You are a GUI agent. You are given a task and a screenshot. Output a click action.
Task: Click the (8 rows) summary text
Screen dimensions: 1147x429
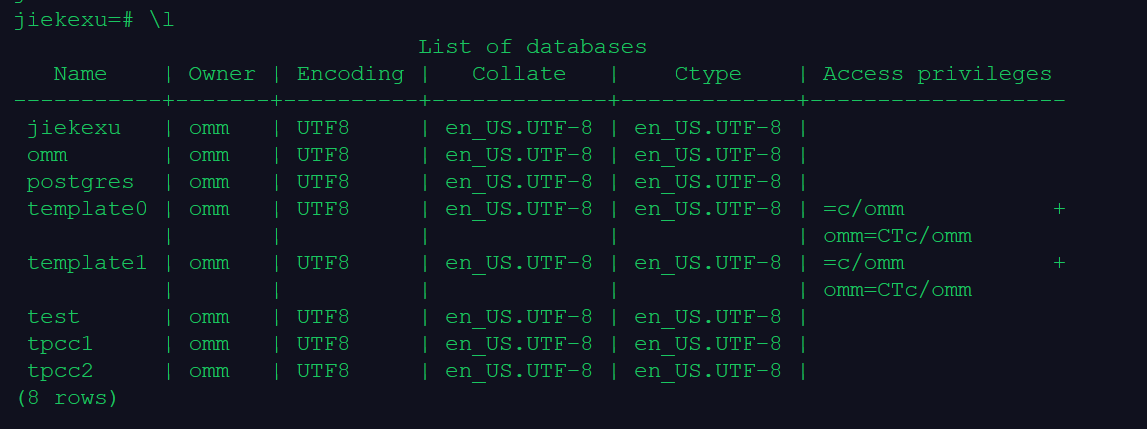pos(67,399)
